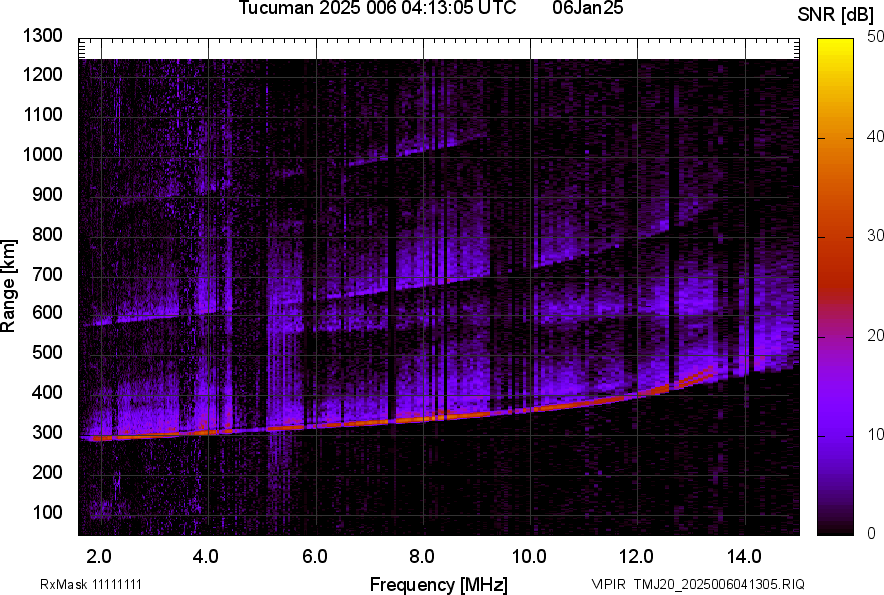Click the 2.0 MHz frequency tick label
This screenshot has height=595, width=884.
(99, 555)
